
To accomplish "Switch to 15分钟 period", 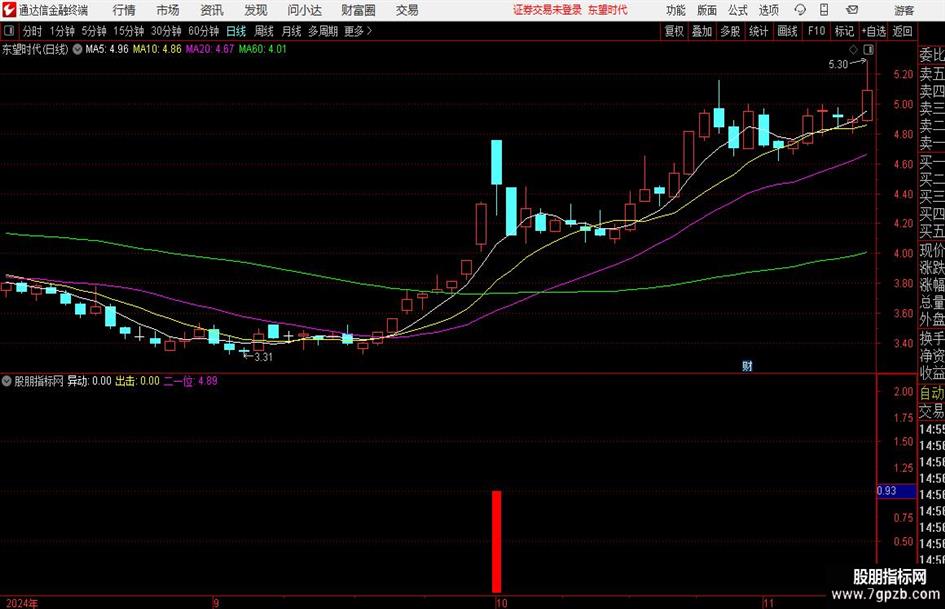I will click(129, 31).
